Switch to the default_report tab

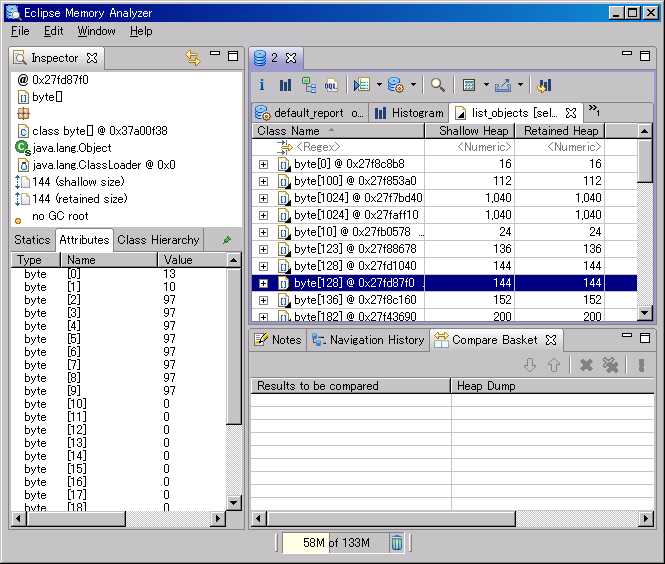pyautogui.click(x=310, y=113)
